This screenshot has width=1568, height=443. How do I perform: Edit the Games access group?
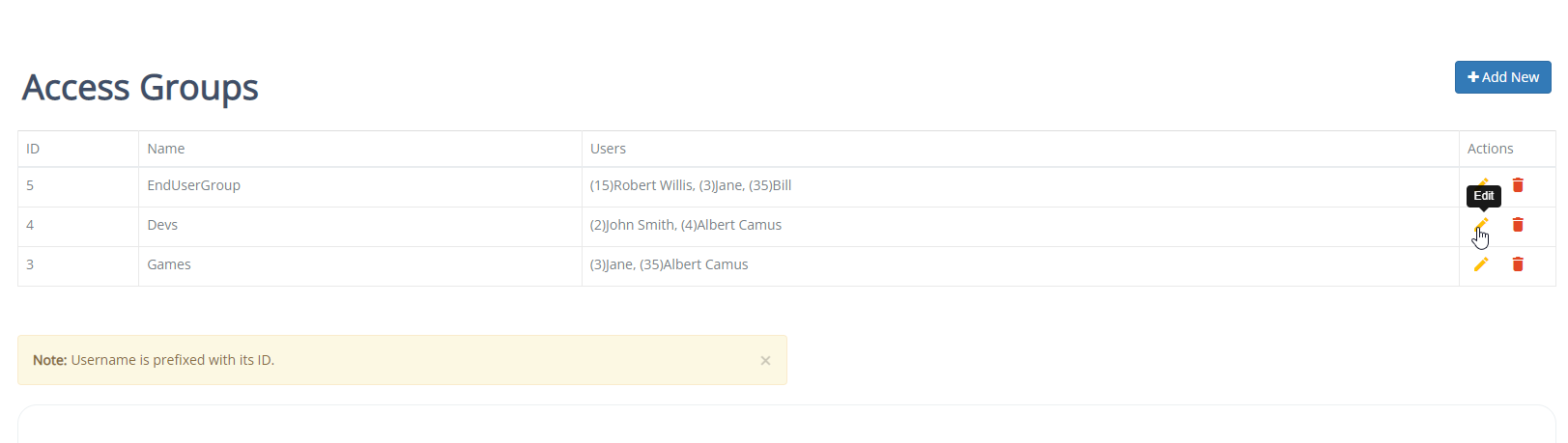pyautogui.click(x=1481, y=264)
